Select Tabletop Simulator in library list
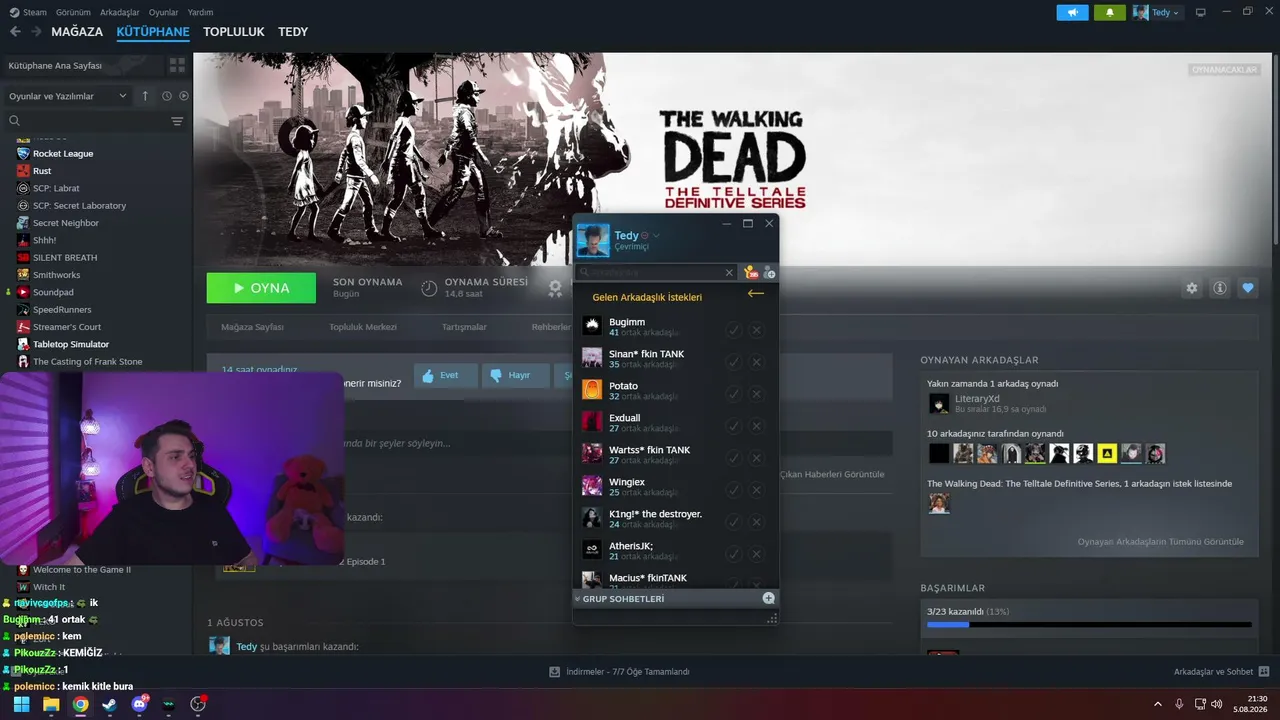Screen dimensions: 1280x720 pos(71,344)
